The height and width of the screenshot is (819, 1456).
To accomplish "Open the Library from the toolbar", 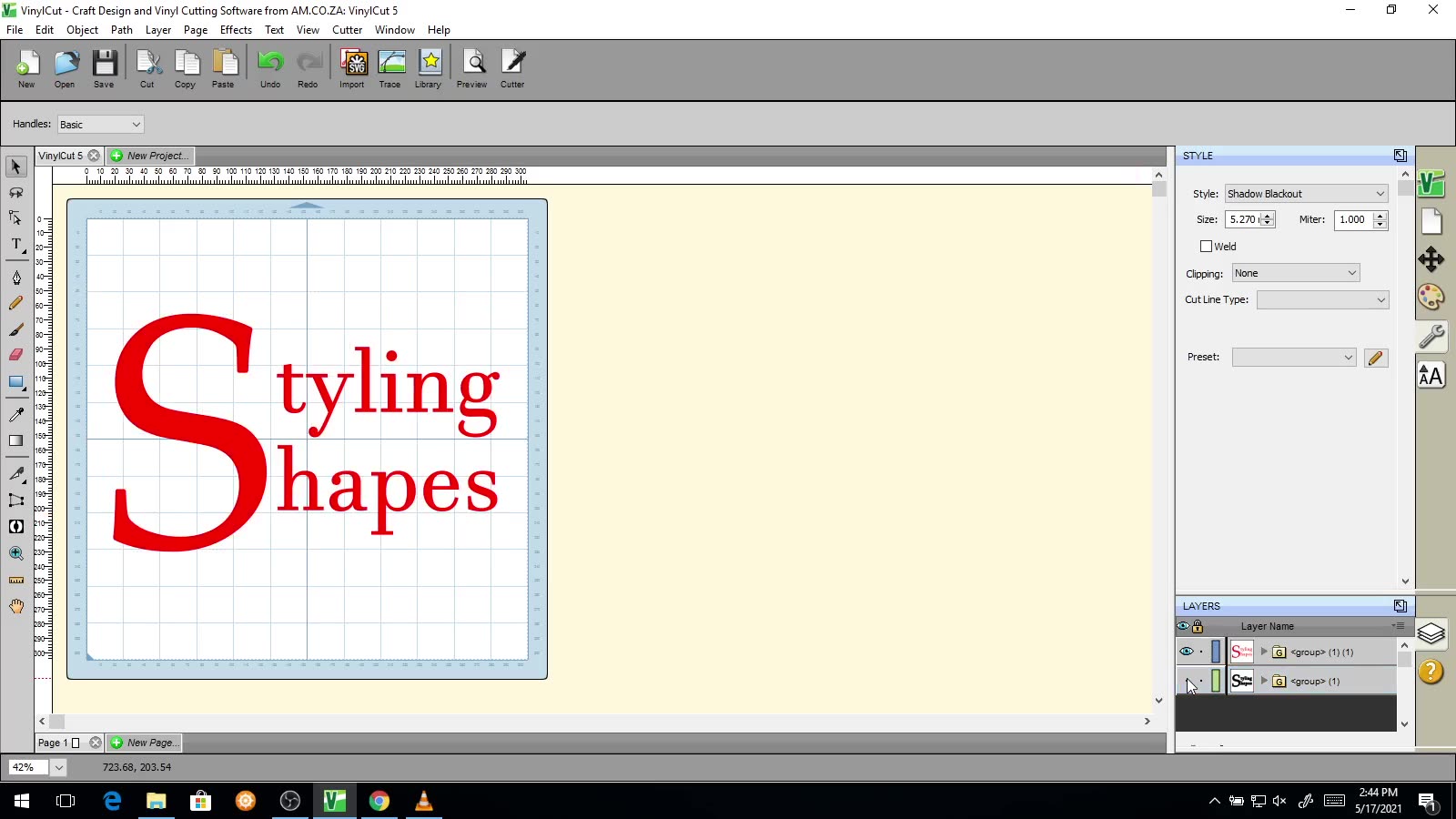I will coord(429,69).
